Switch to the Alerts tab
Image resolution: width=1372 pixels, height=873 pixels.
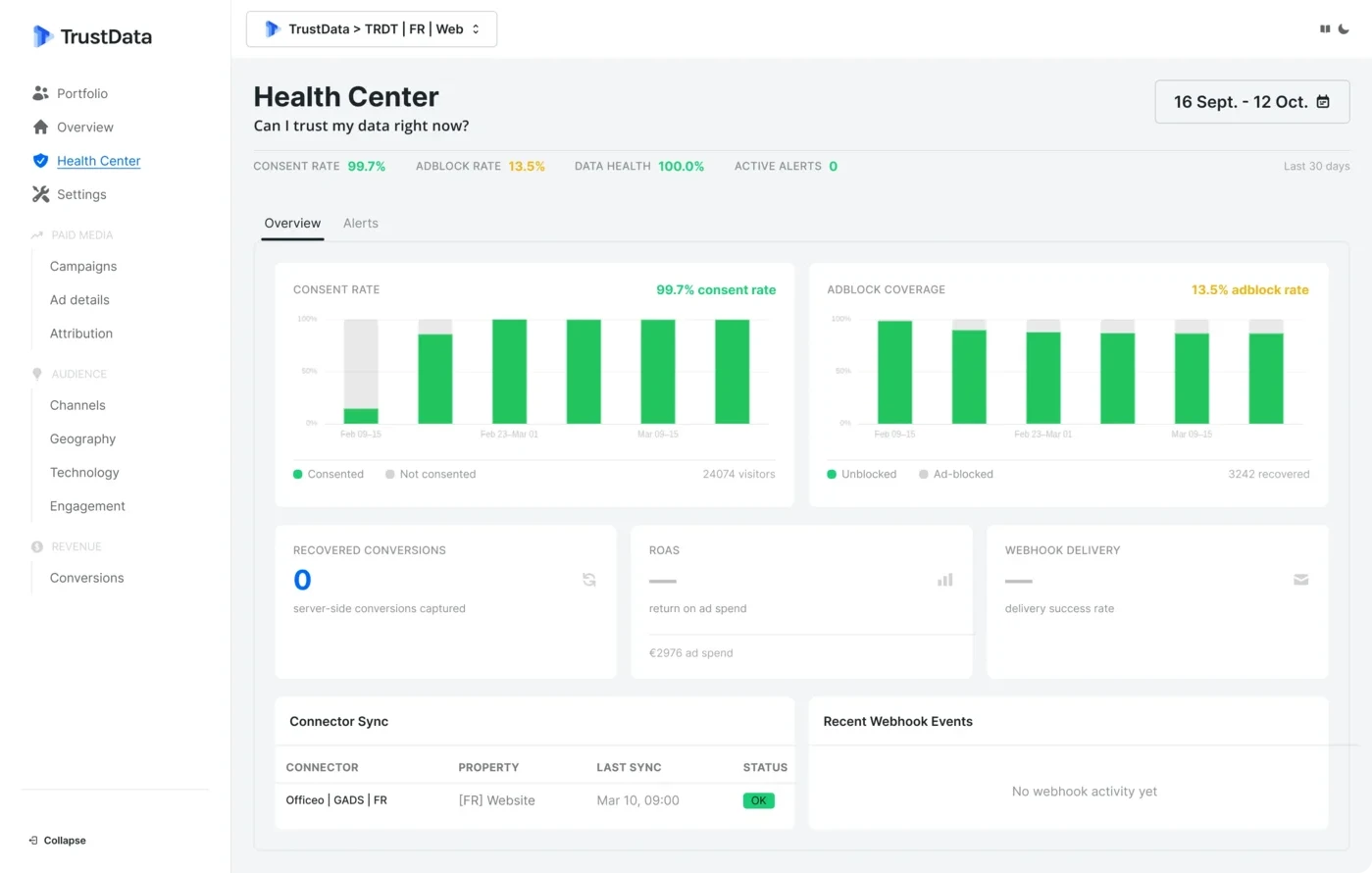361,223
